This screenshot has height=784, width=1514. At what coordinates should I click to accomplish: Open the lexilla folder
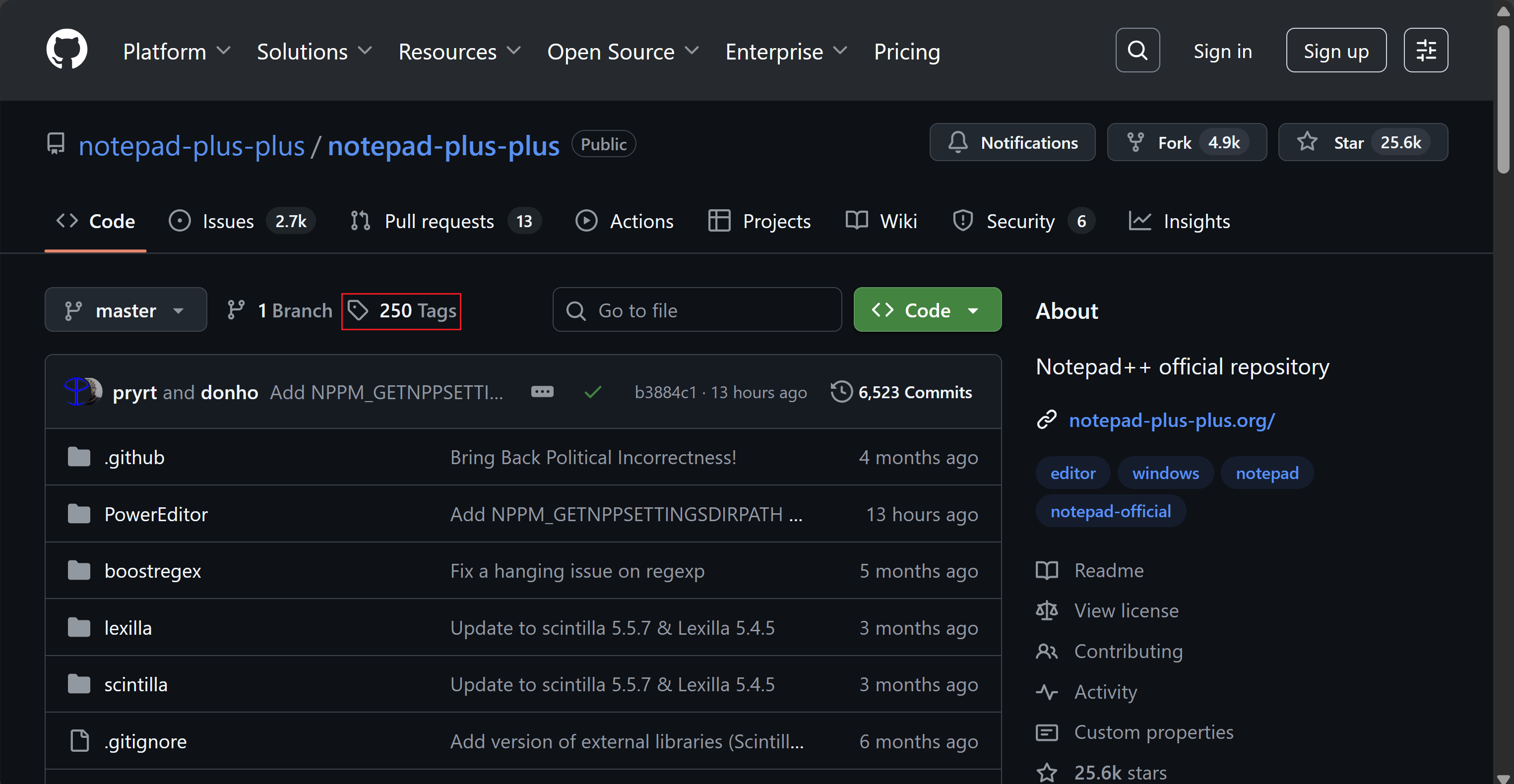pyautogui.click(x=127, y=628)
